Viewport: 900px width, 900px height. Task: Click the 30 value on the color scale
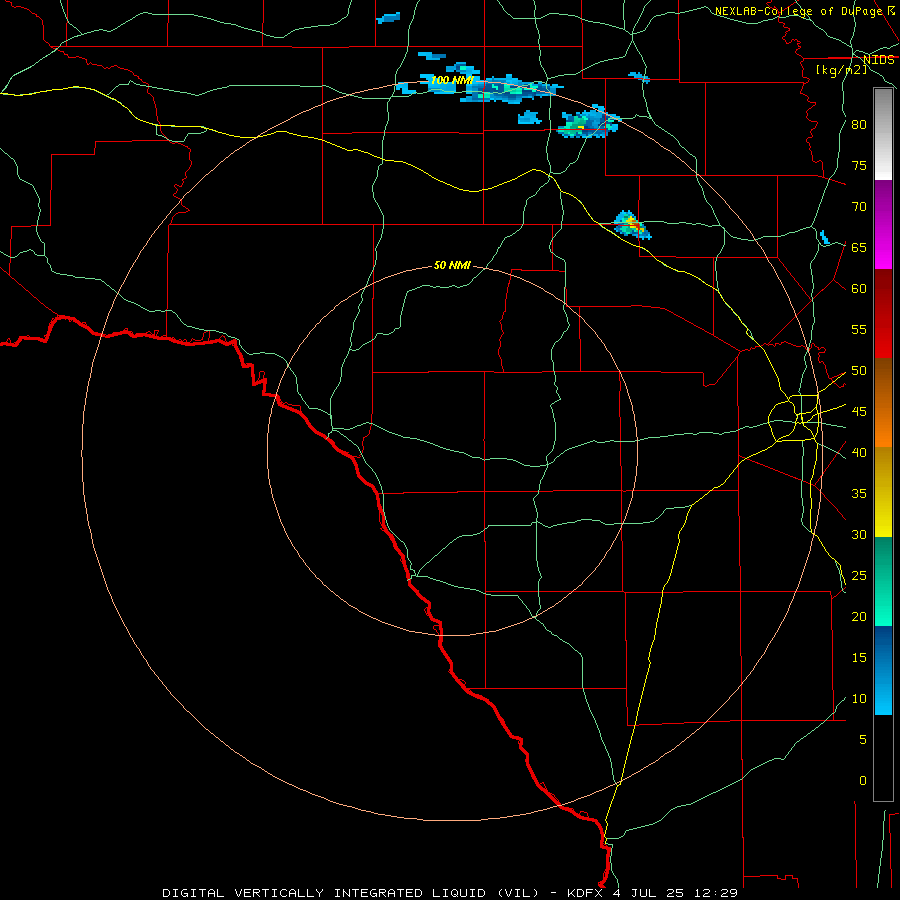coord(859,534)
